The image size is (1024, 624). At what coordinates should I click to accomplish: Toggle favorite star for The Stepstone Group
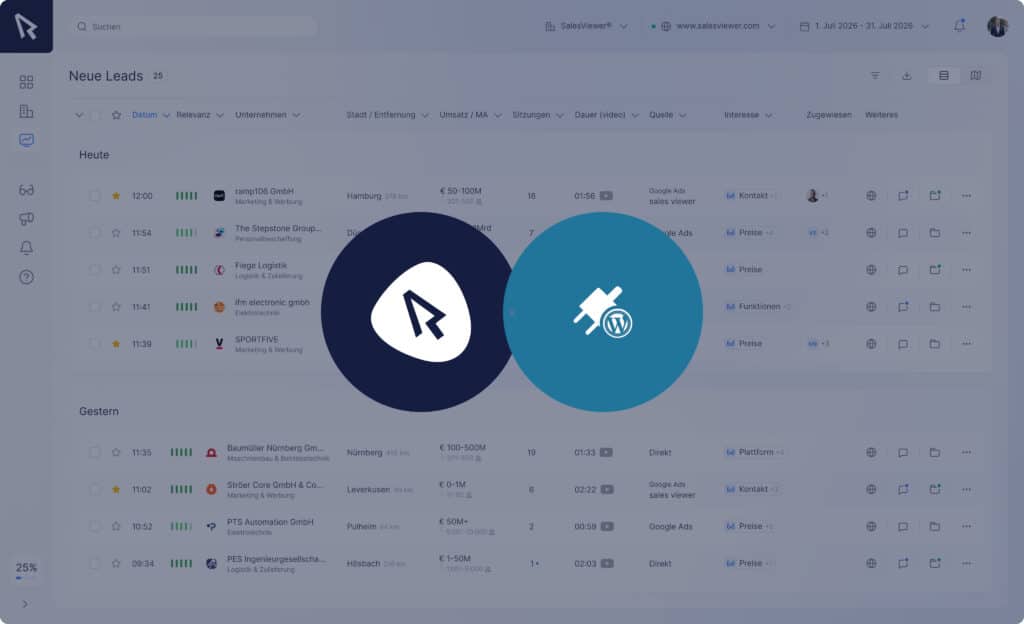coord(116,233)
